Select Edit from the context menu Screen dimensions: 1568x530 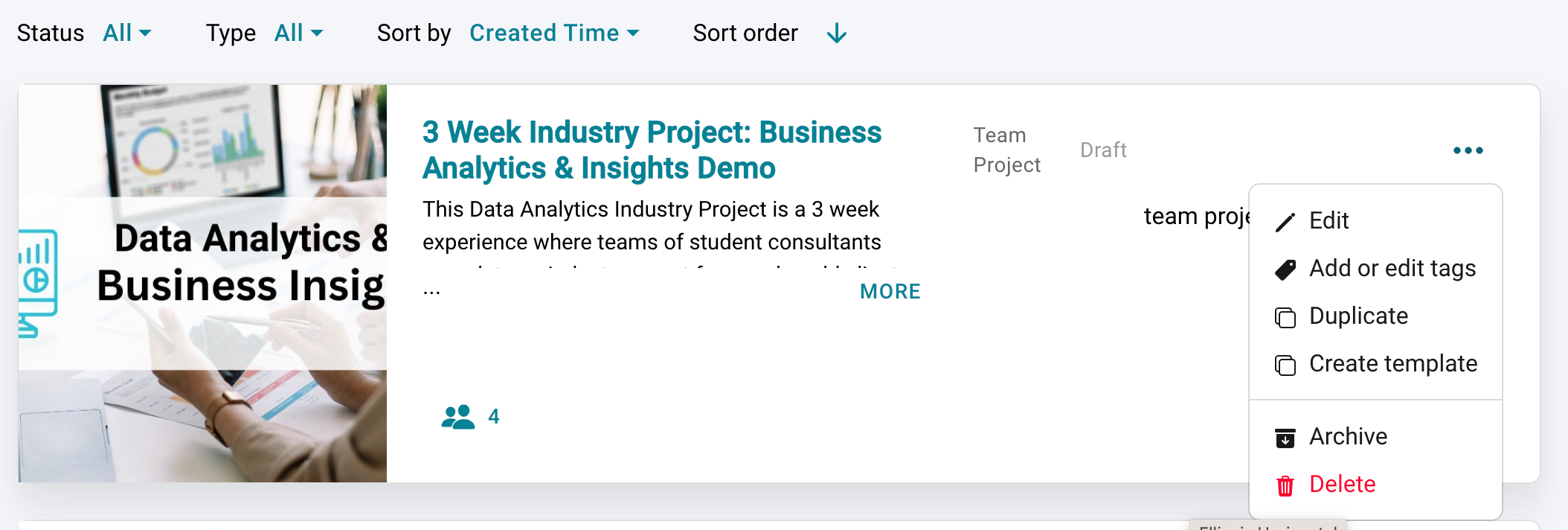click(1329, 221)
